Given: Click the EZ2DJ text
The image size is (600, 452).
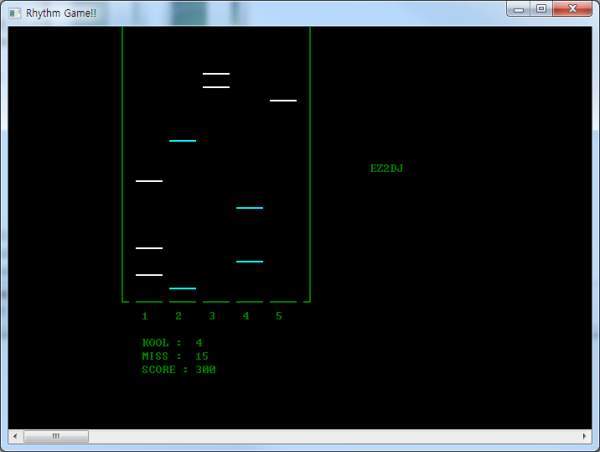Looking at the screenshot, I should 386,168.
